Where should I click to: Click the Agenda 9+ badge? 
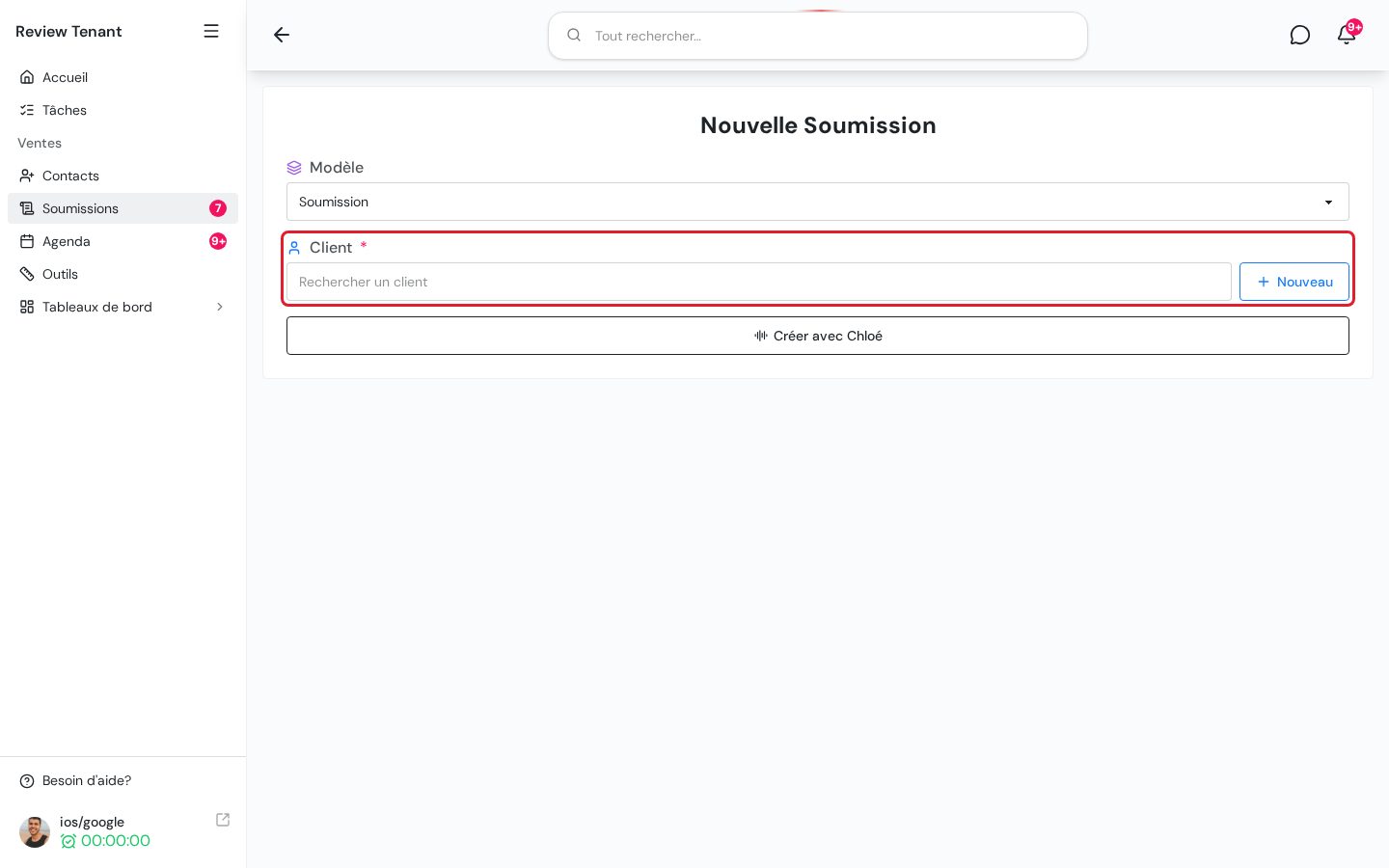click(218, 241)
